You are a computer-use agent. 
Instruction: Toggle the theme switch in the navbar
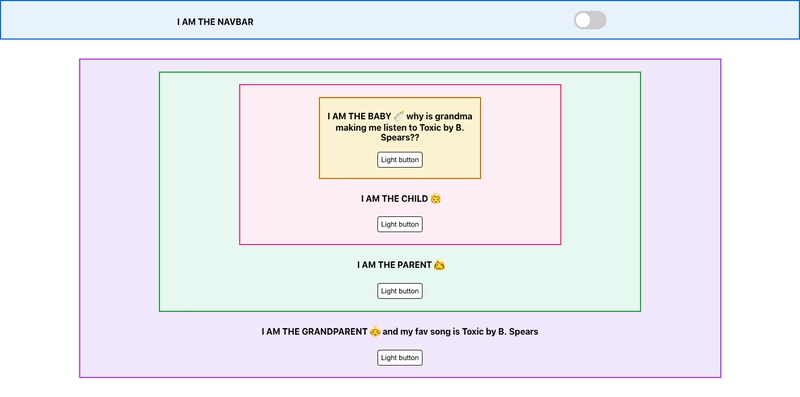590,20
